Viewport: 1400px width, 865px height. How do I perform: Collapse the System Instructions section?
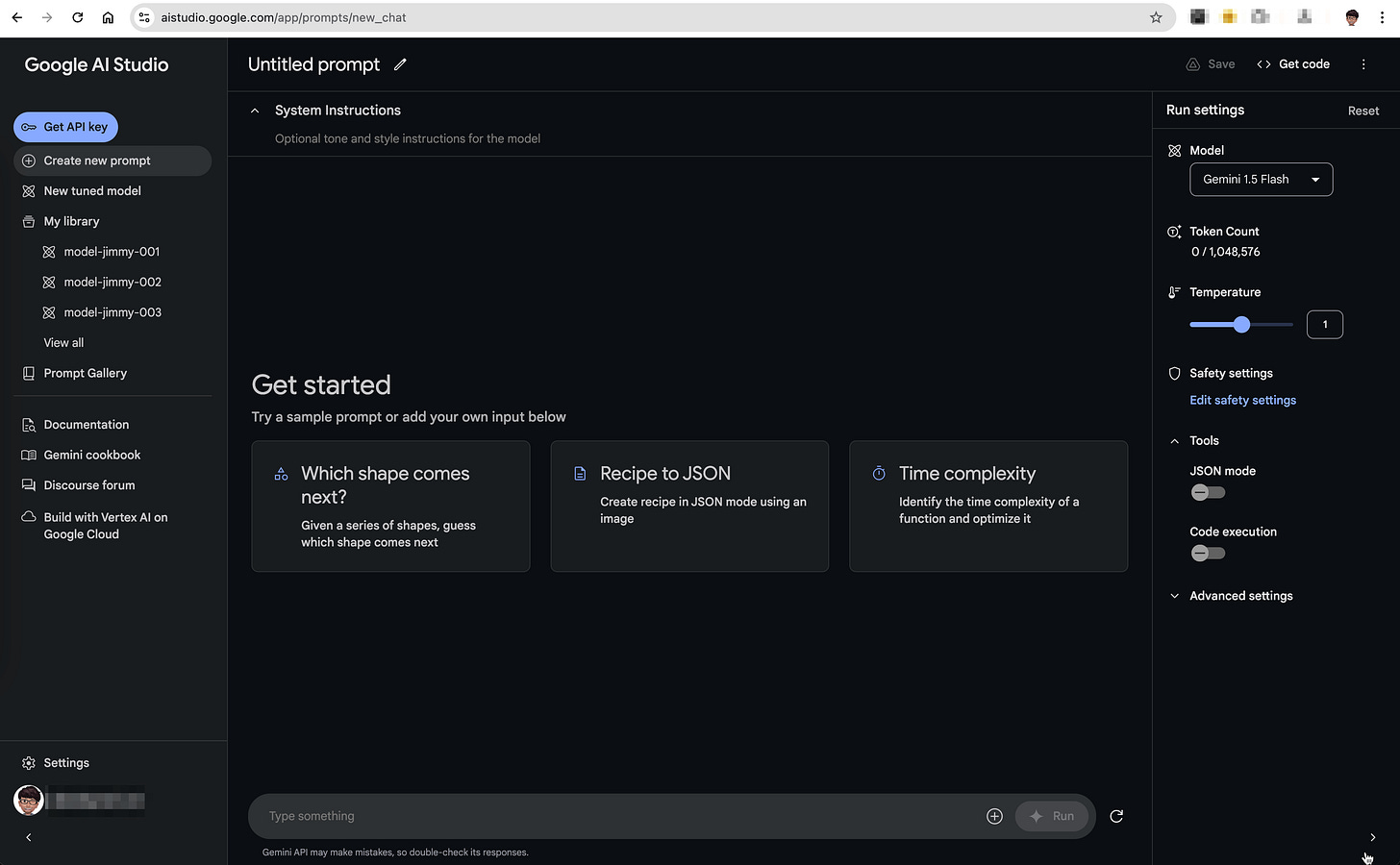(255, 111)
